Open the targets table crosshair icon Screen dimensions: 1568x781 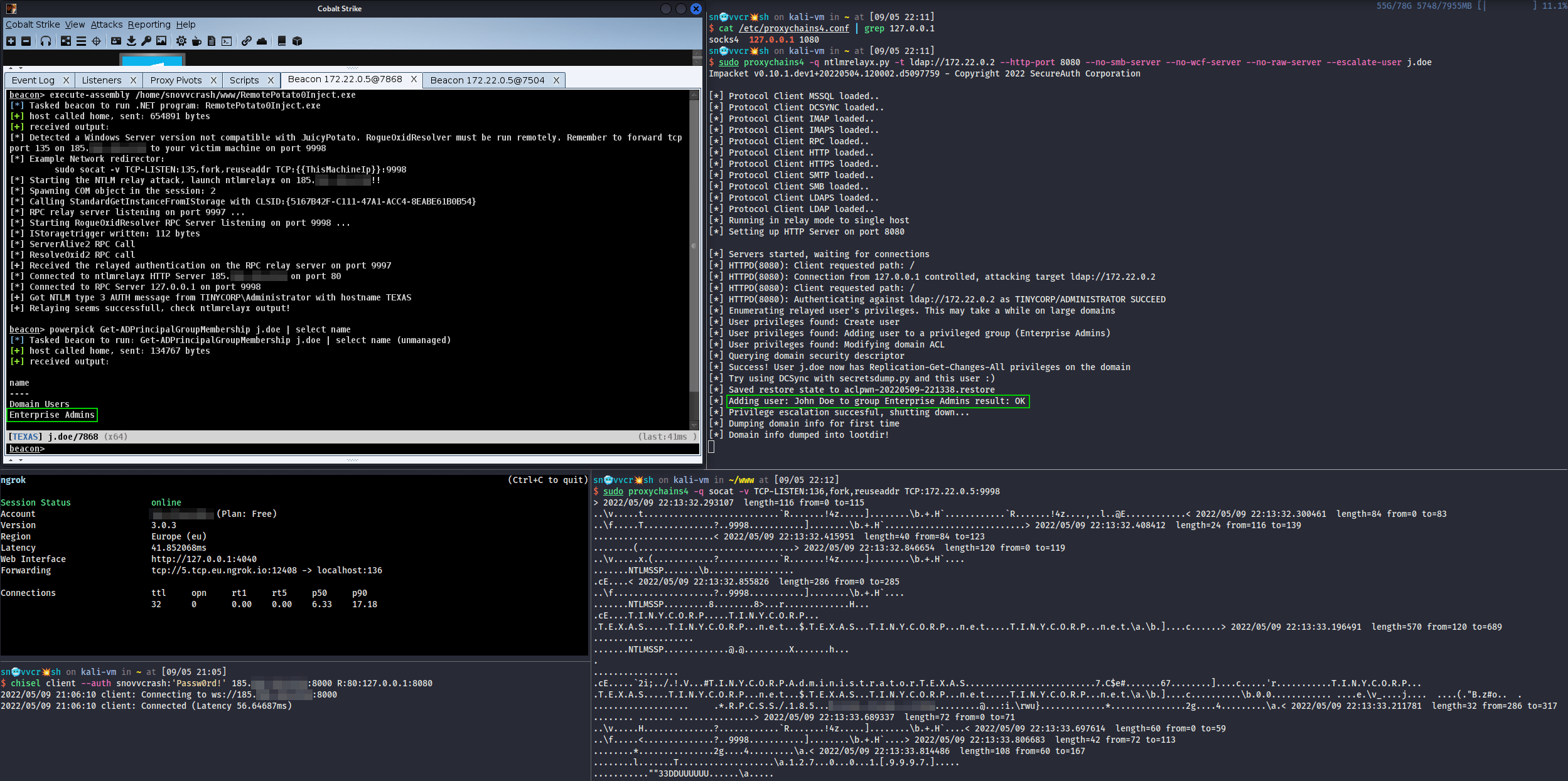click(97, 41)
